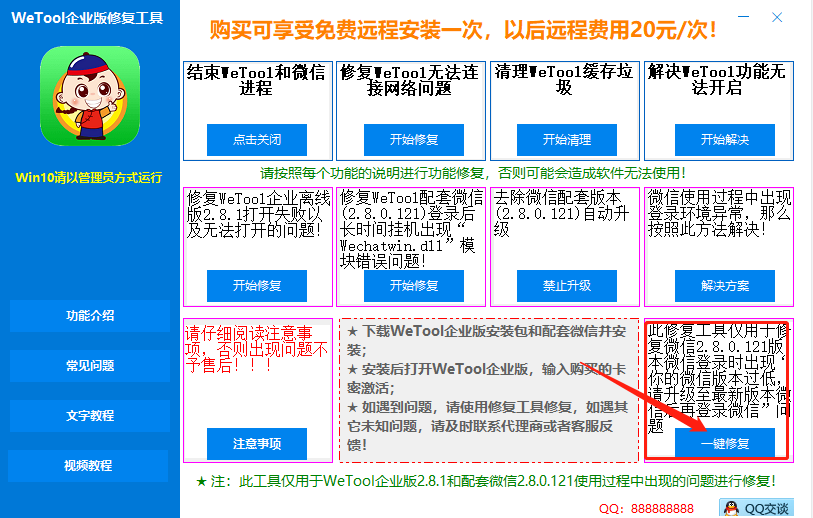Click 解决WeTool功能无法开启 description text
The height and width of the screenshot is (518, 813).
(x=717, y=79)
